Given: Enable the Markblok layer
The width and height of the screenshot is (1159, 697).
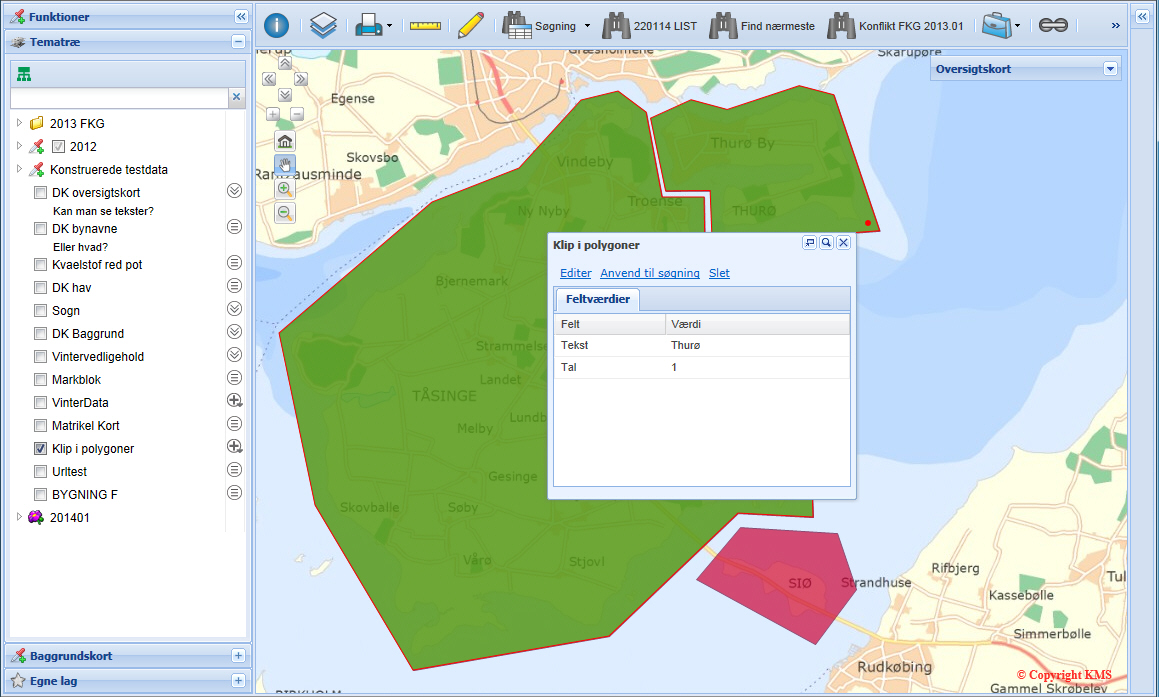Looking at the screenshot, I should (41, 380).
